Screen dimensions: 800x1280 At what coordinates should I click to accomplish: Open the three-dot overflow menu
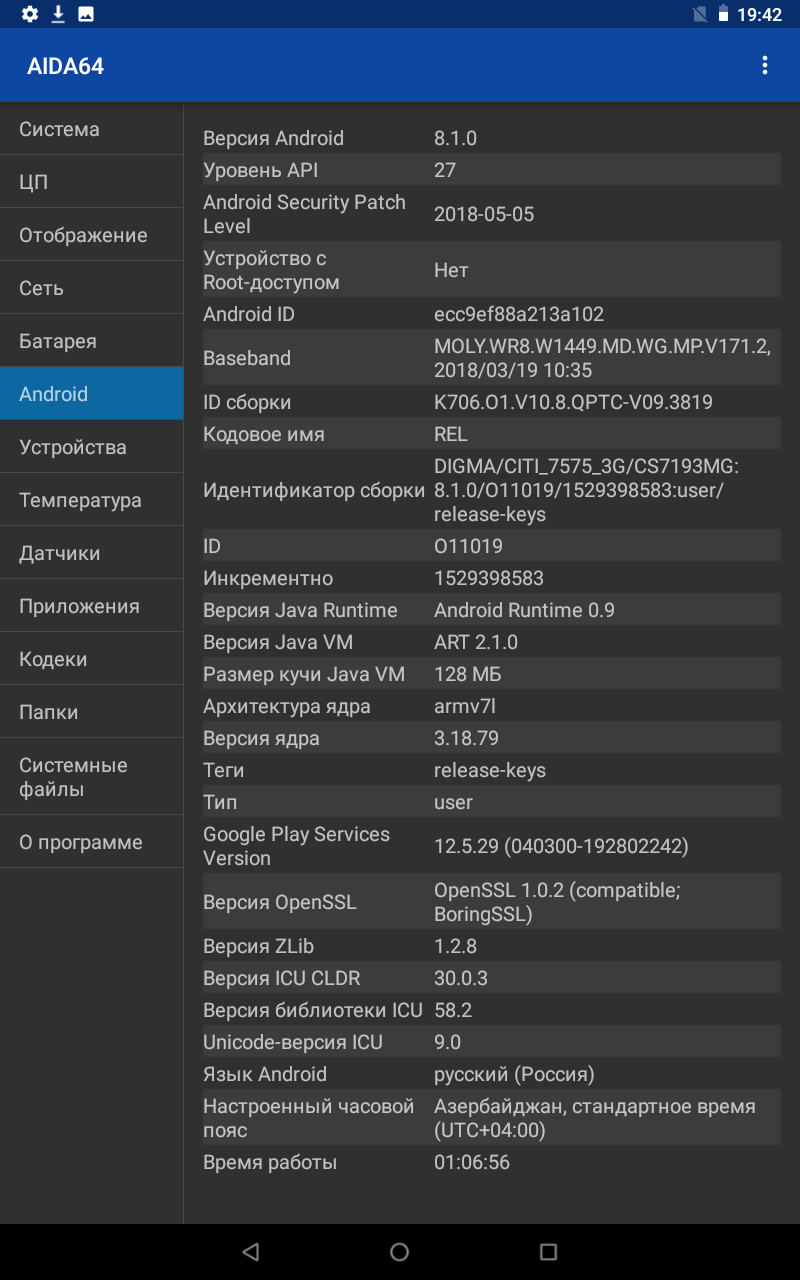[765, 66]
